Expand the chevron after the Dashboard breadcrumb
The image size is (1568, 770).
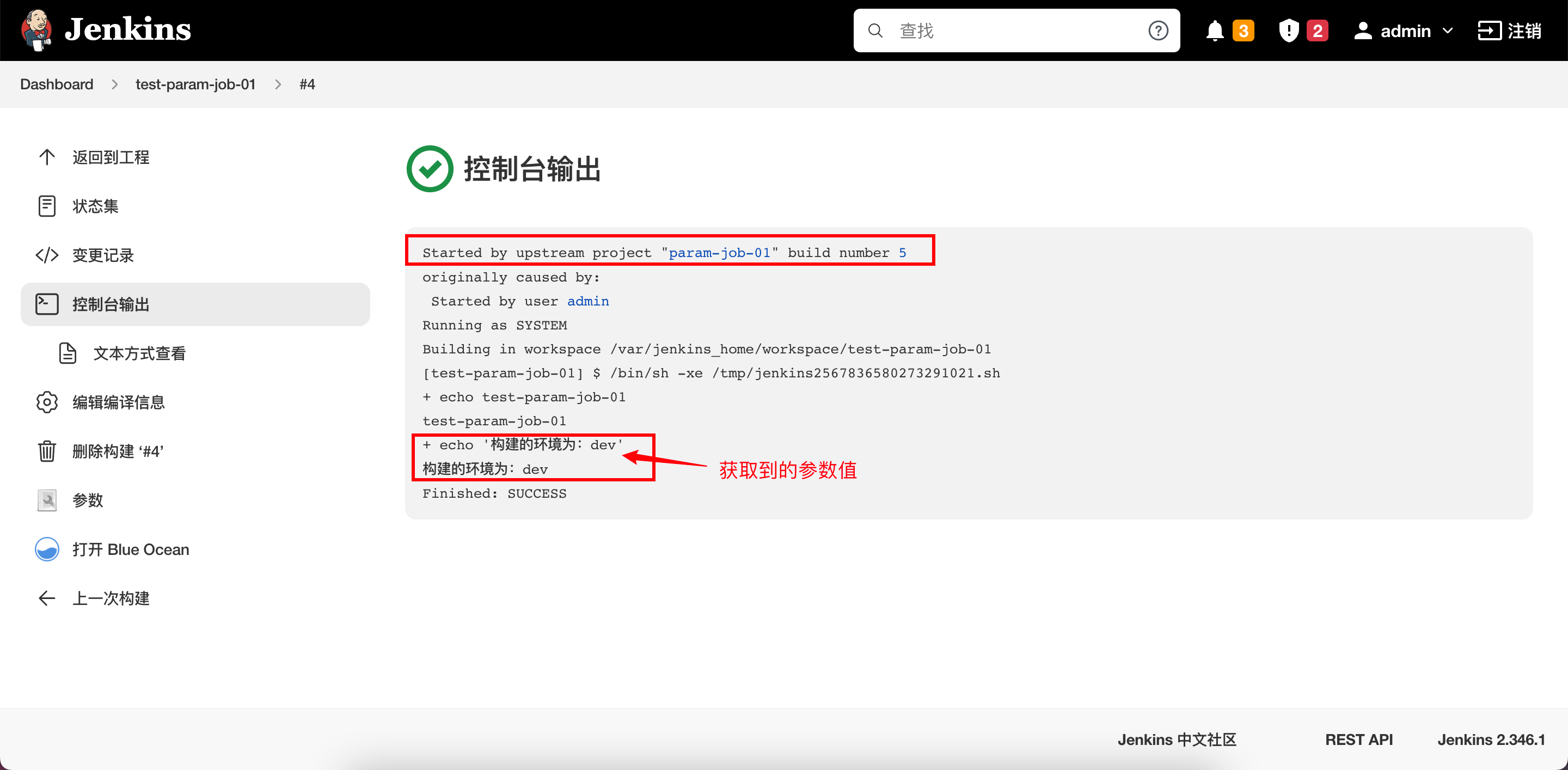tap(114, 84)
